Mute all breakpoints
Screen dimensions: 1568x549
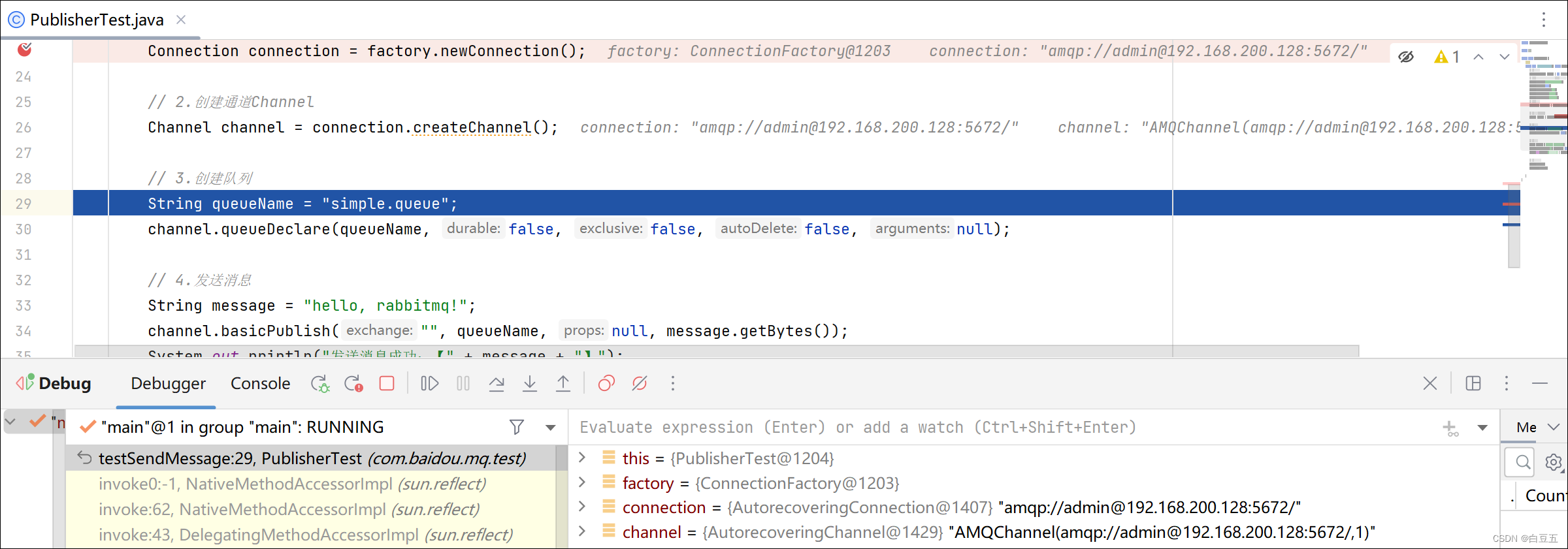click(640, 383)
